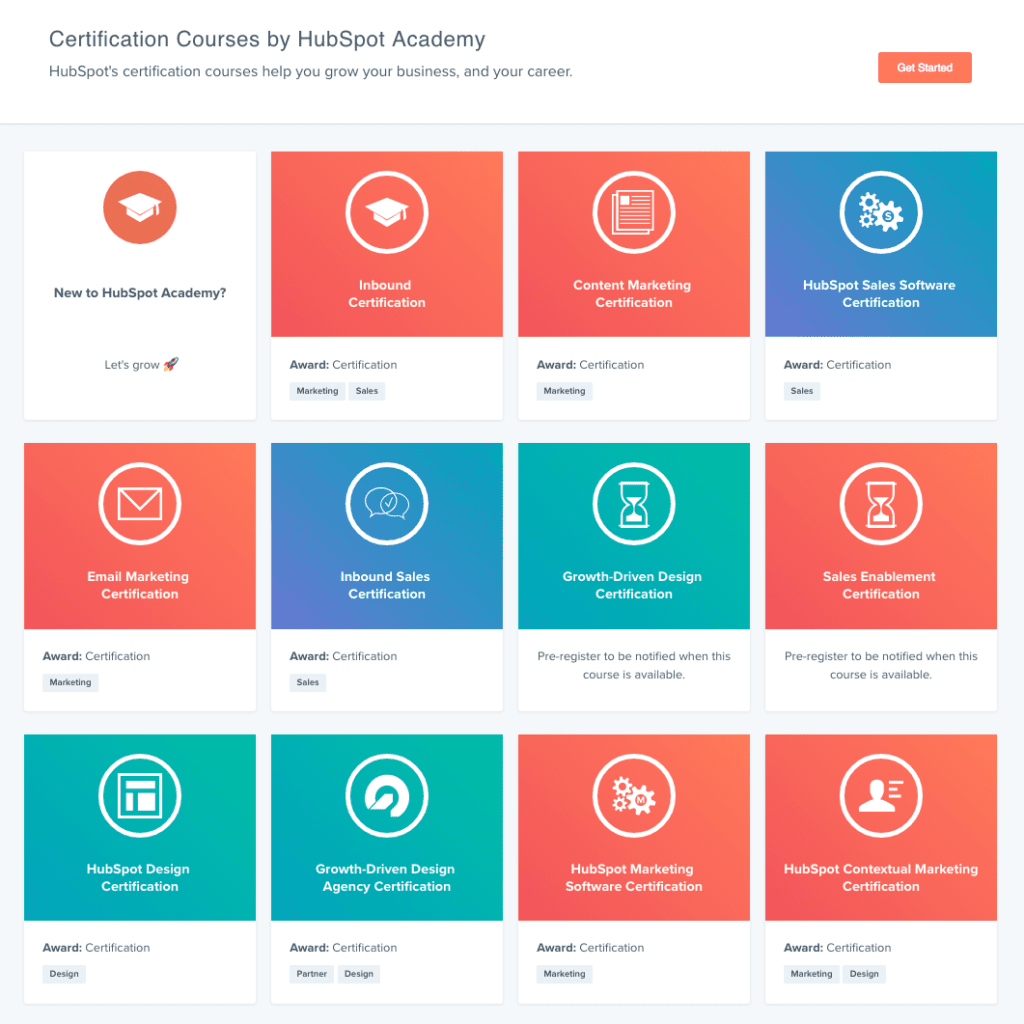The image size is (1024, 1024).
Task: Click the hourglass icon on Growth-Driven Design Certification
Action: (633, 504)
